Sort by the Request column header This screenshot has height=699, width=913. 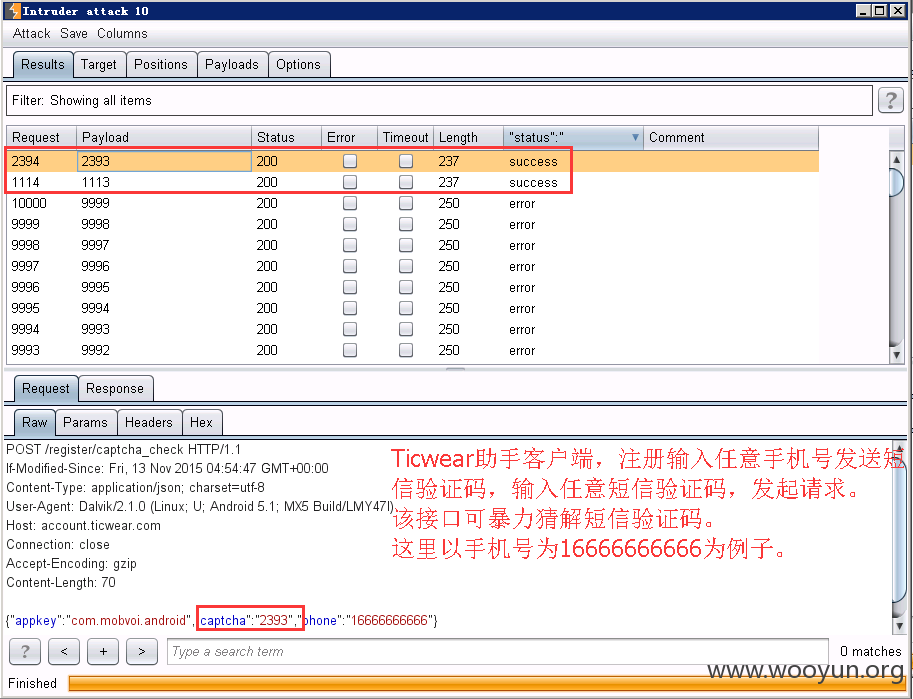click(41, 137)
